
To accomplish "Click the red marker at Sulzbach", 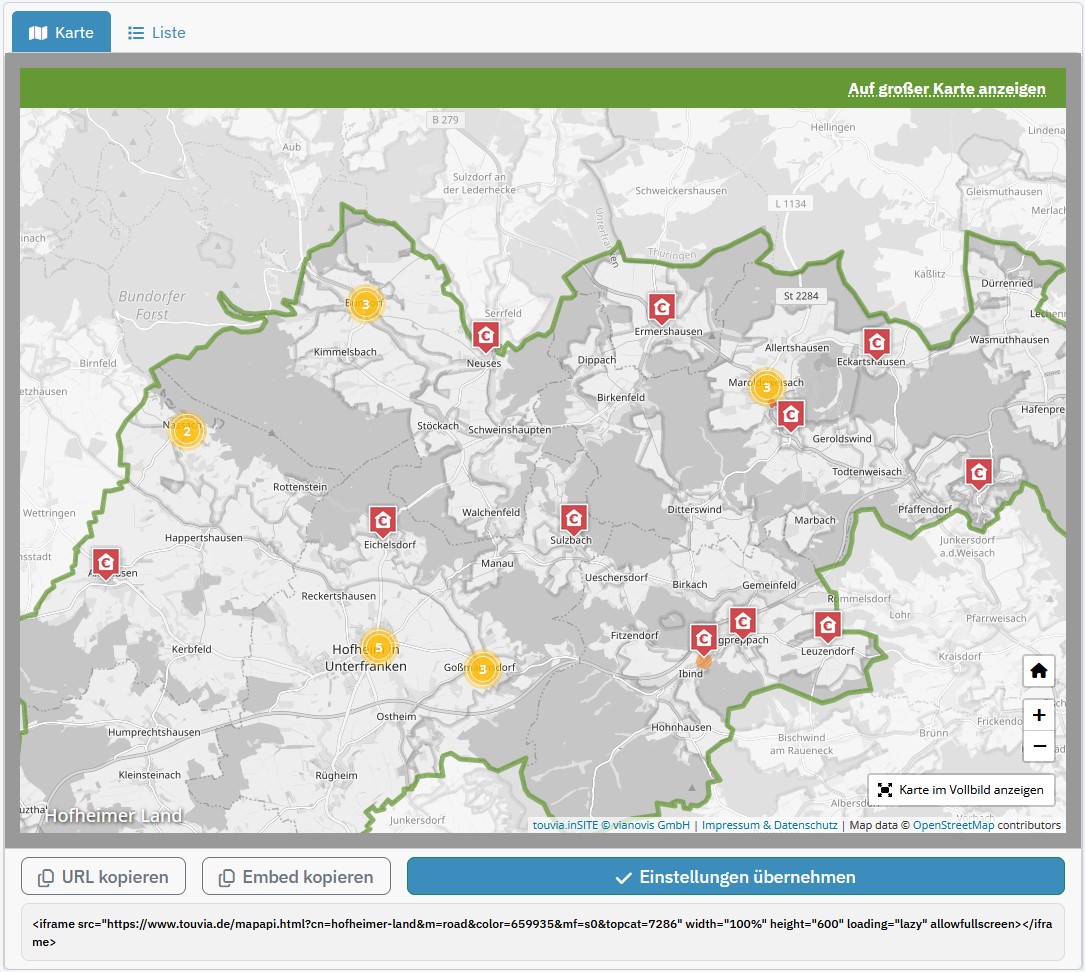I will 573,518.
